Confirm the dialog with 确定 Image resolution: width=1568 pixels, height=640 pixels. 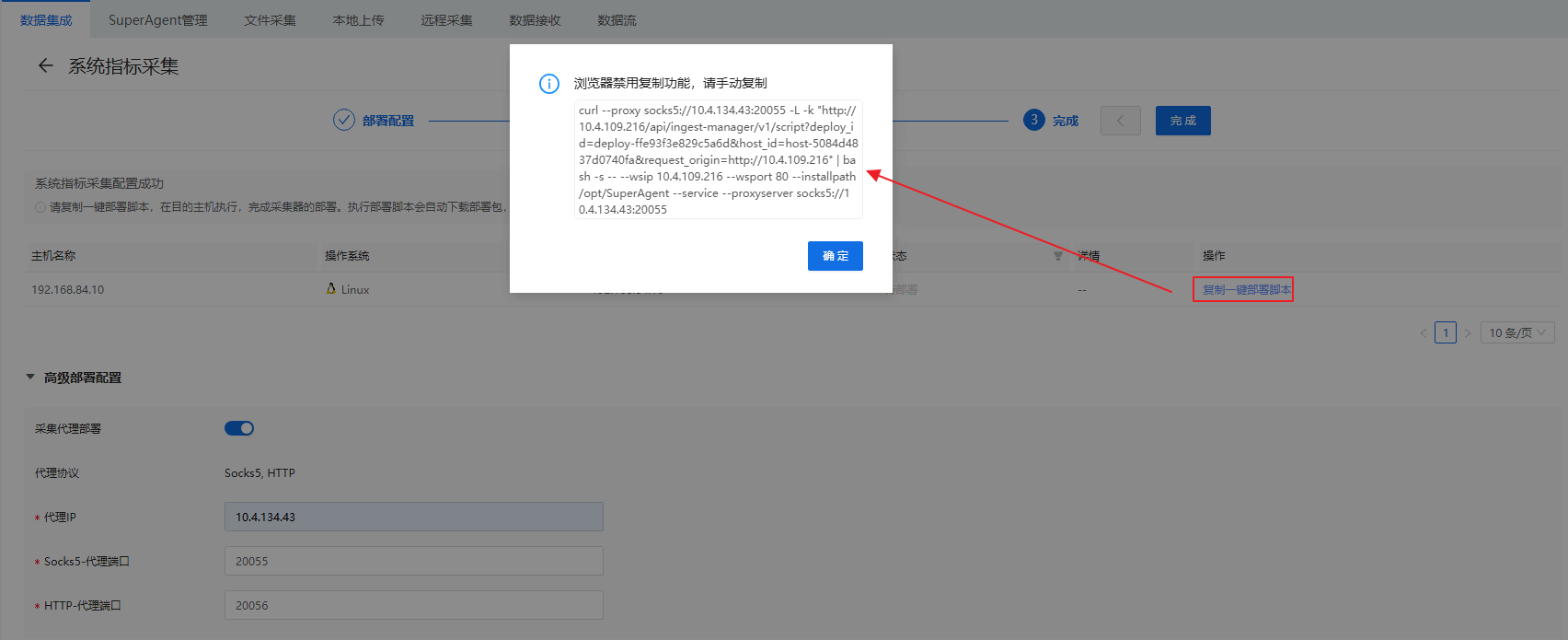[x=836, y=256]
